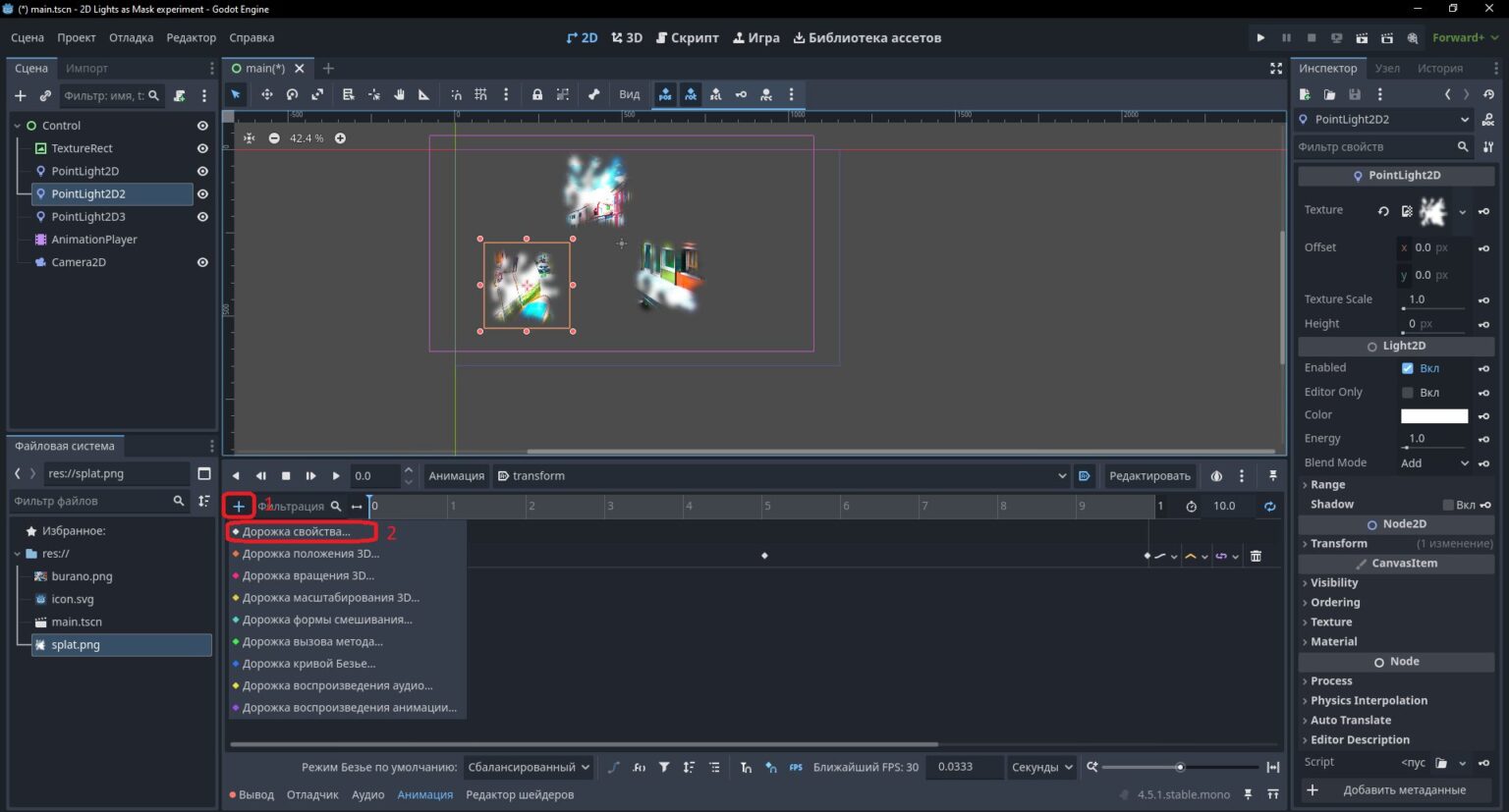This screenshot has width=1509, height=812.
Task: Hide the Control node
Action: [x=202, y=126]
